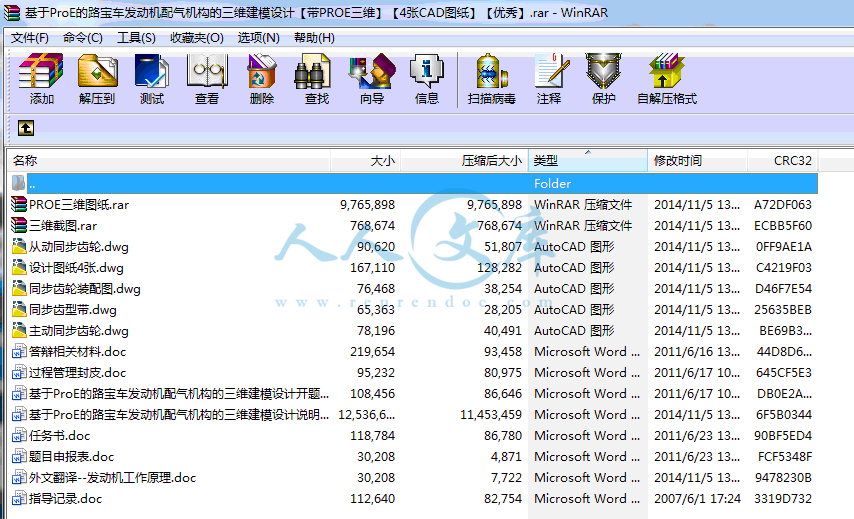Click packed size 11,453,459
The width and height of the screenshot is (854, 519).
point(491,414)
